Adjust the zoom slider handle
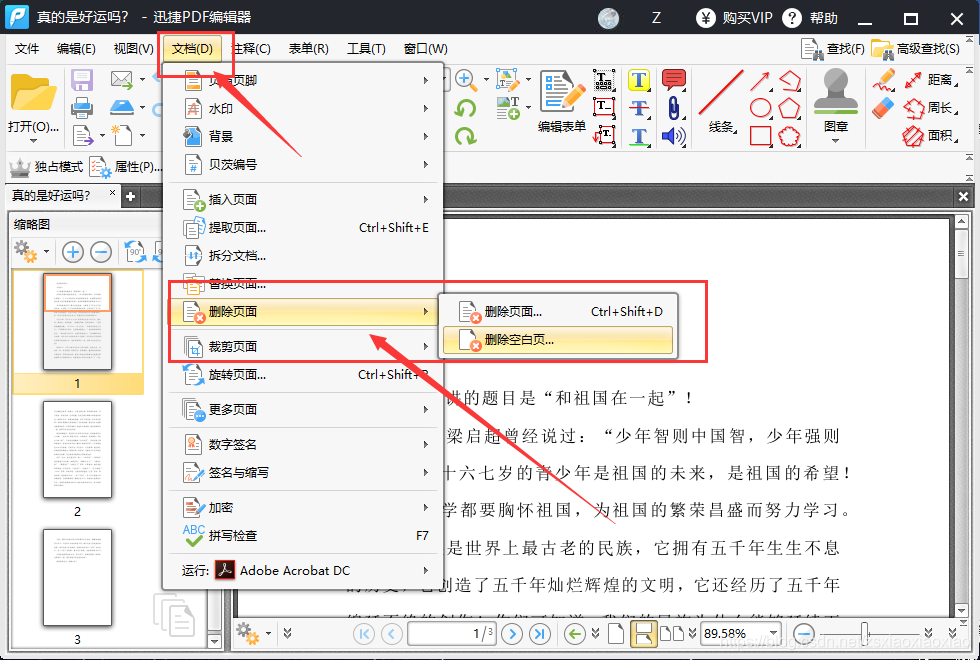Image resolution: width=980 pixels, height=660 pixels. [864, 633]
